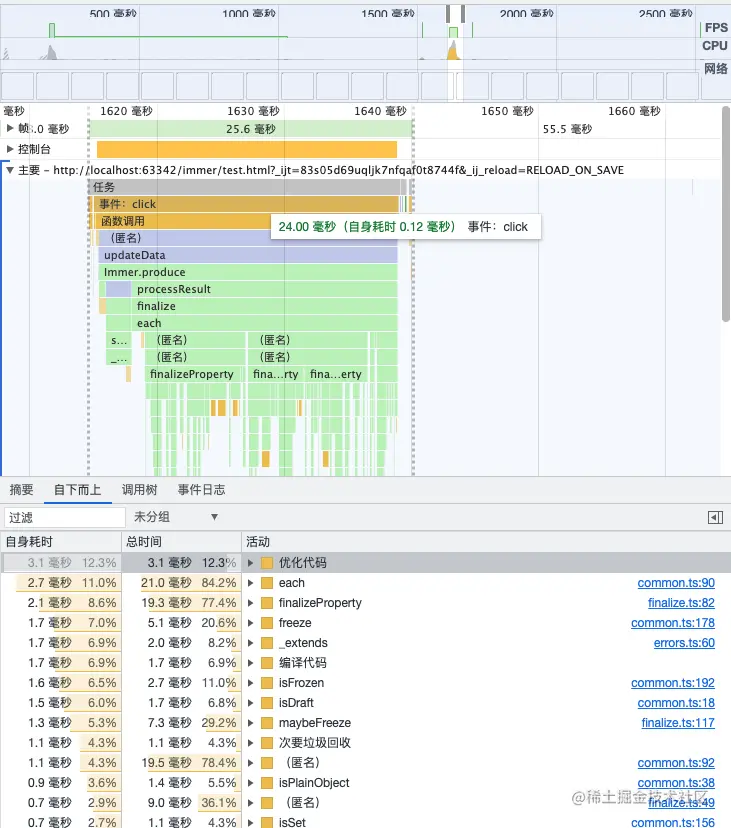Open link errors.ts:60
The height and width of the screenshot is (828, 731).
[x=684, y=643]
